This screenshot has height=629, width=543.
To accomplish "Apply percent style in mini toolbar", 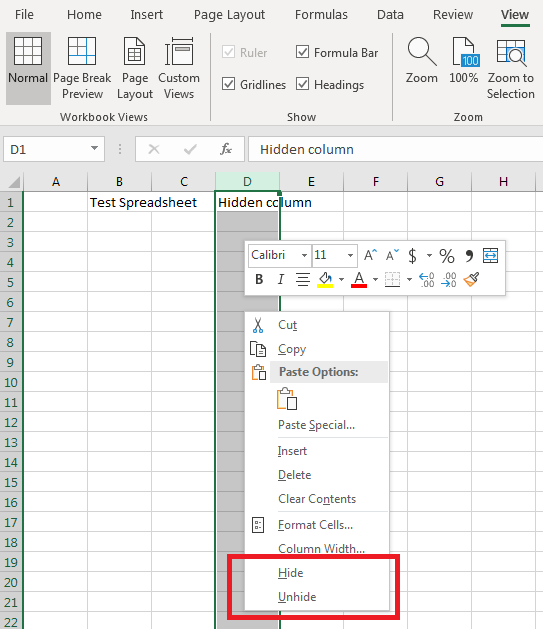I will [x=447, y=256].
